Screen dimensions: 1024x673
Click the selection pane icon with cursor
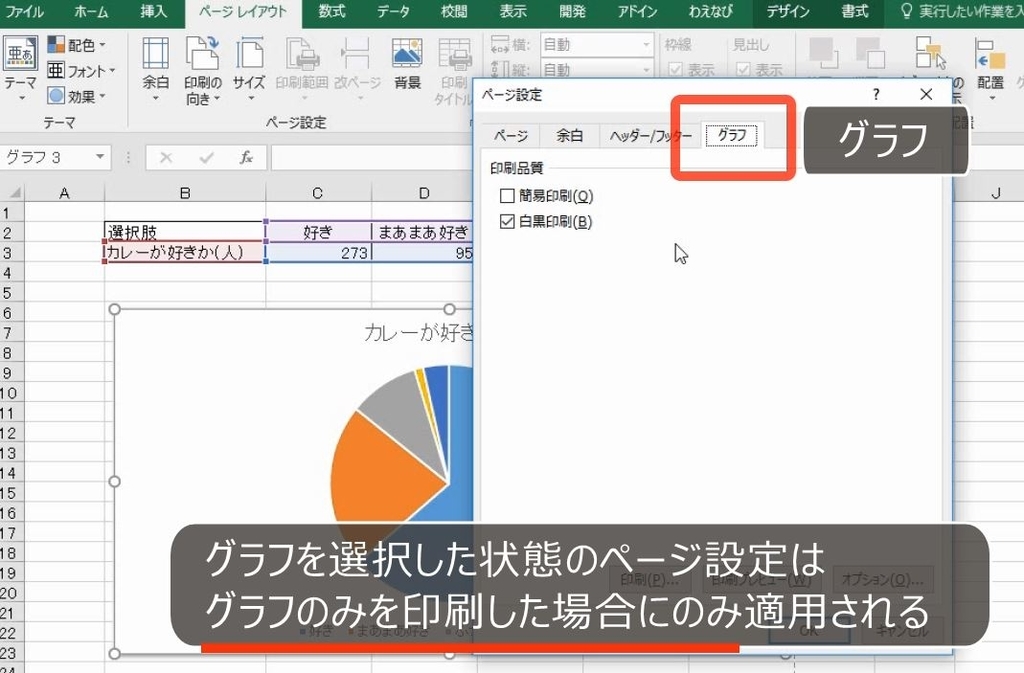(931, 52)
